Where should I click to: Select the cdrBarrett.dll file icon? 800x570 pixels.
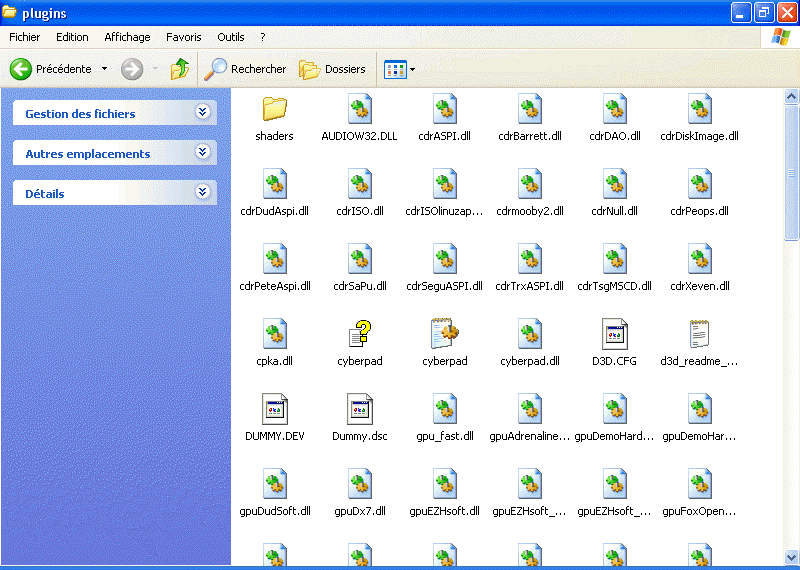pyautogui.click(x=530, y=109)
